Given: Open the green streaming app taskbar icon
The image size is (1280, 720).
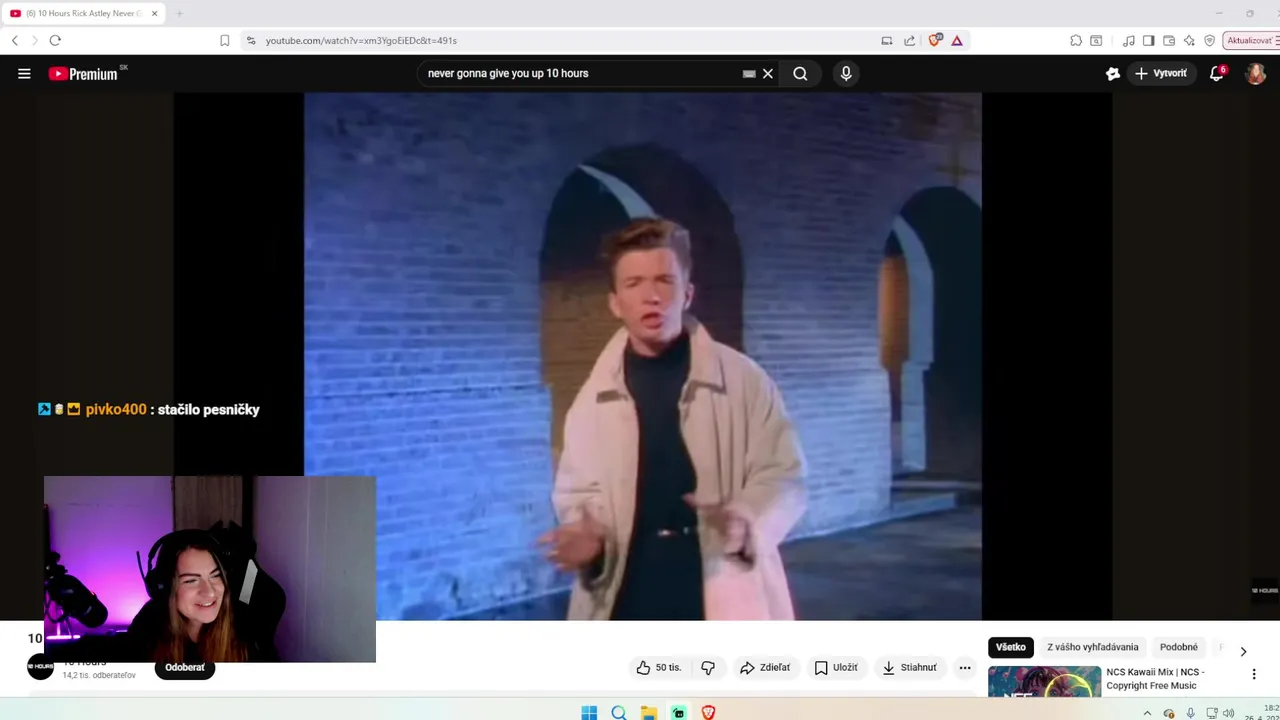Looking at the screenshot, I should tap(679, 712).
